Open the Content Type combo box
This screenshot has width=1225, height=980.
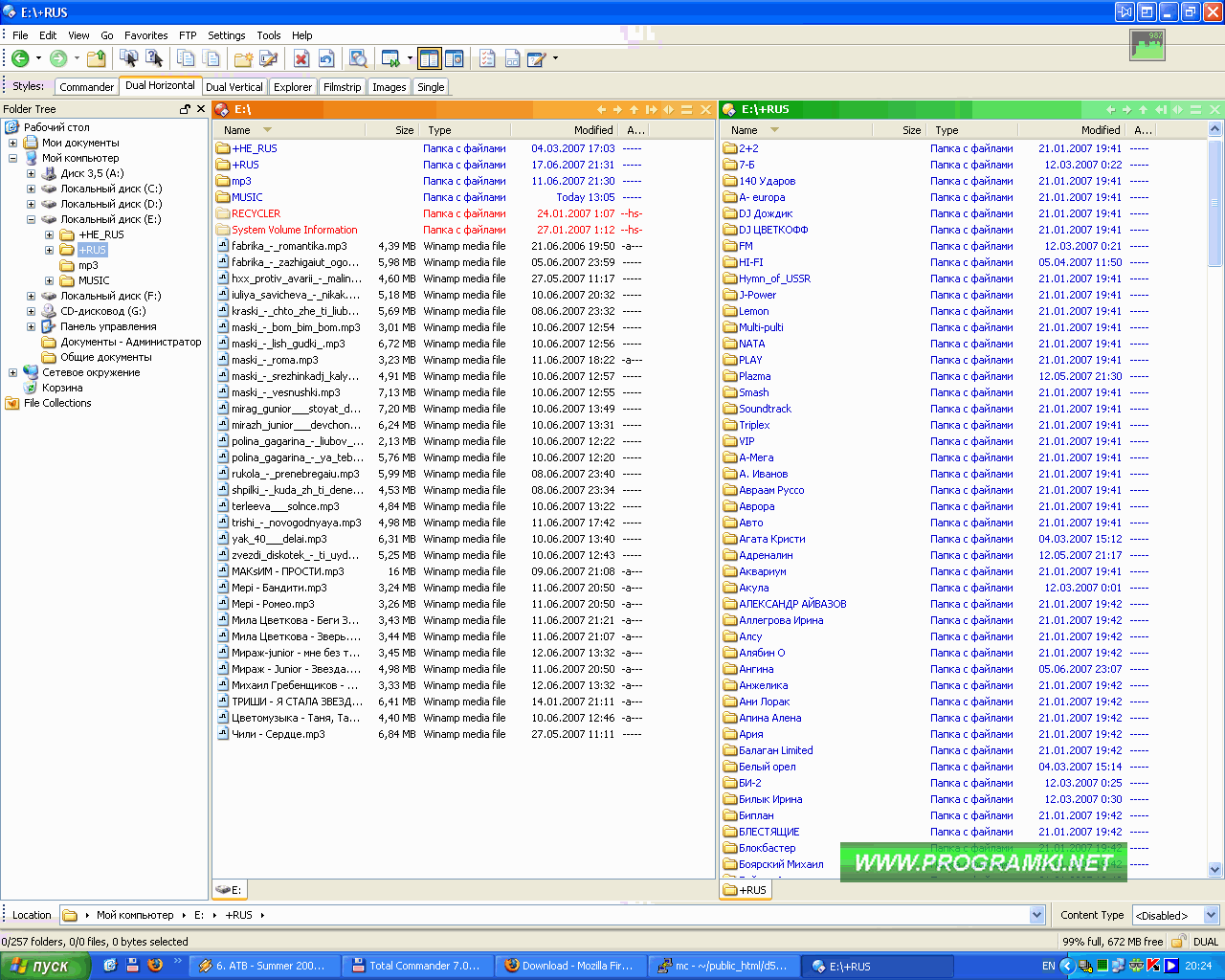1176,915
